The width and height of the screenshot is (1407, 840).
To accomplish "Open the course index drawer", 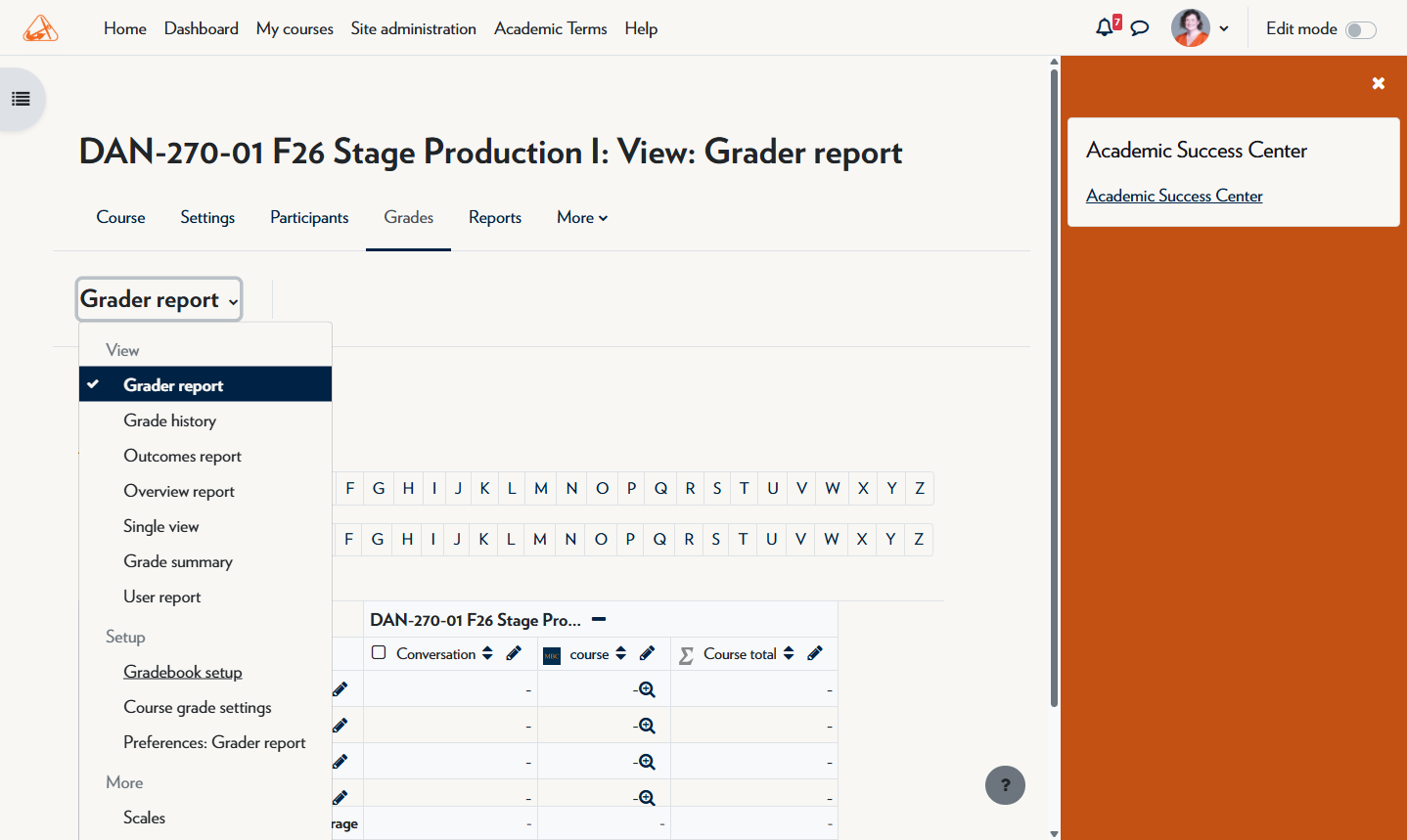I will pyautogui.click(x=21, y=99).
